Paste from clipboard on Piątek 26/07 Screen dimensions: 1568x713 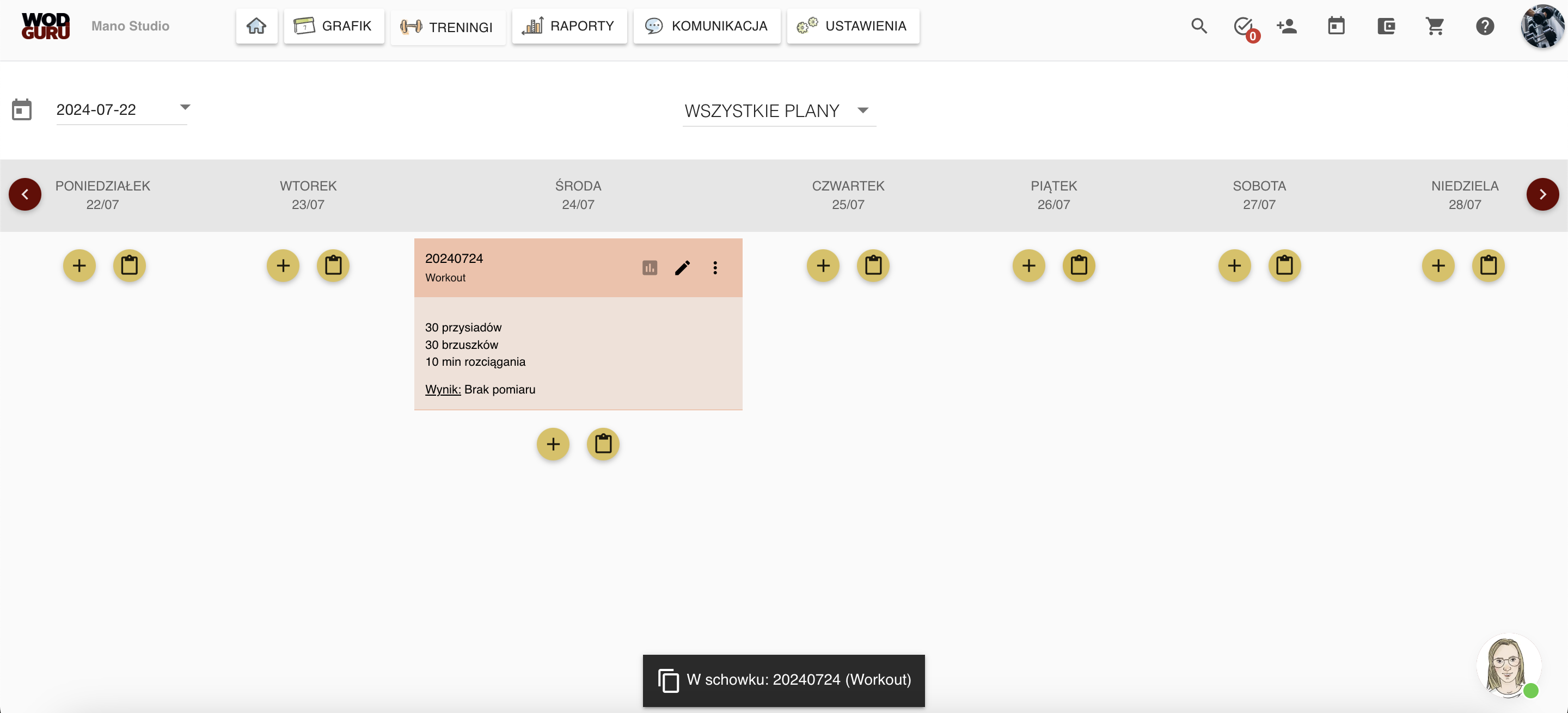tap(1079, 265)
